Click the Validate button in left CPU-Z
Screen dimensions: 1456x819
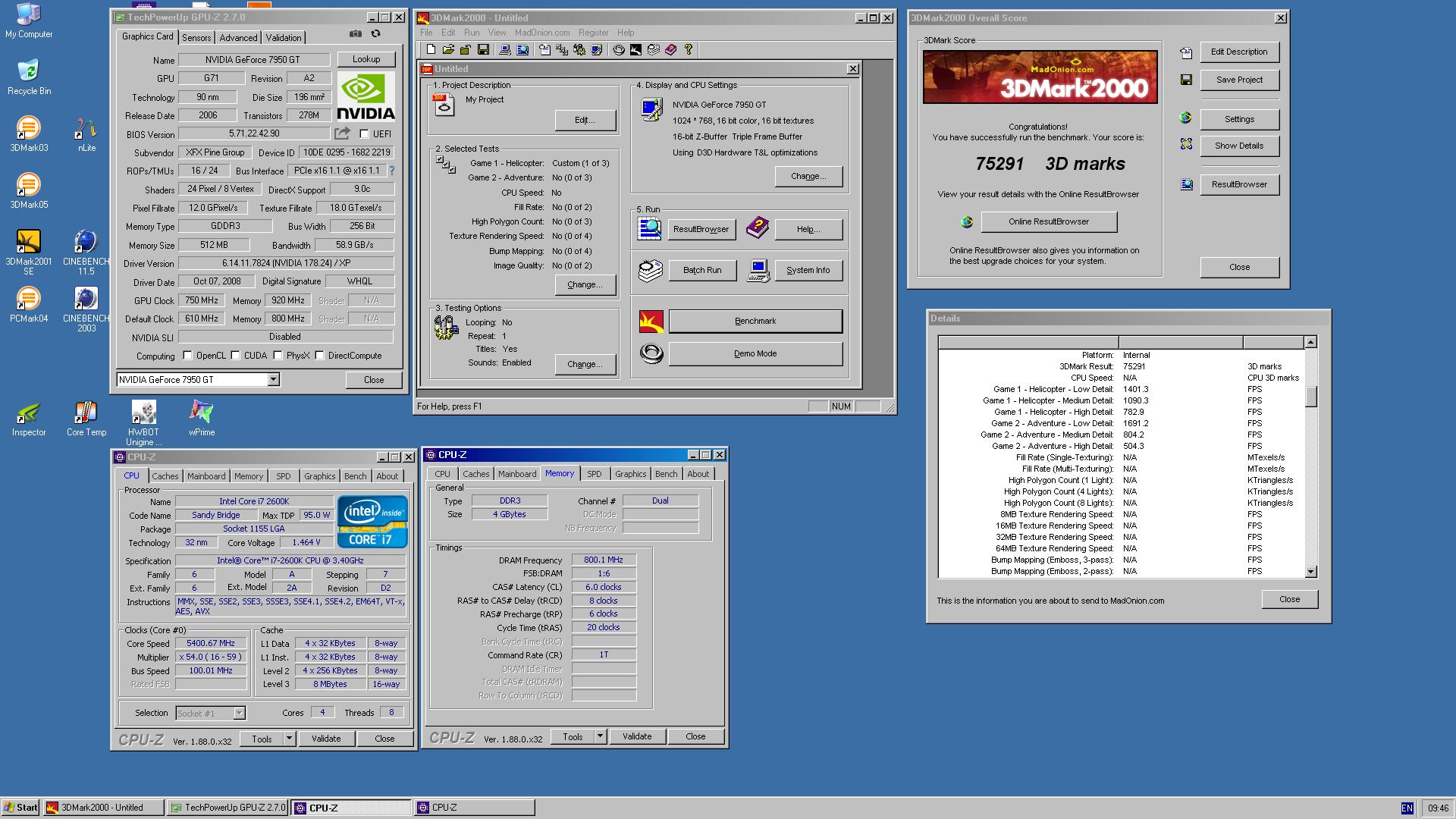click(x=326, y=738)
